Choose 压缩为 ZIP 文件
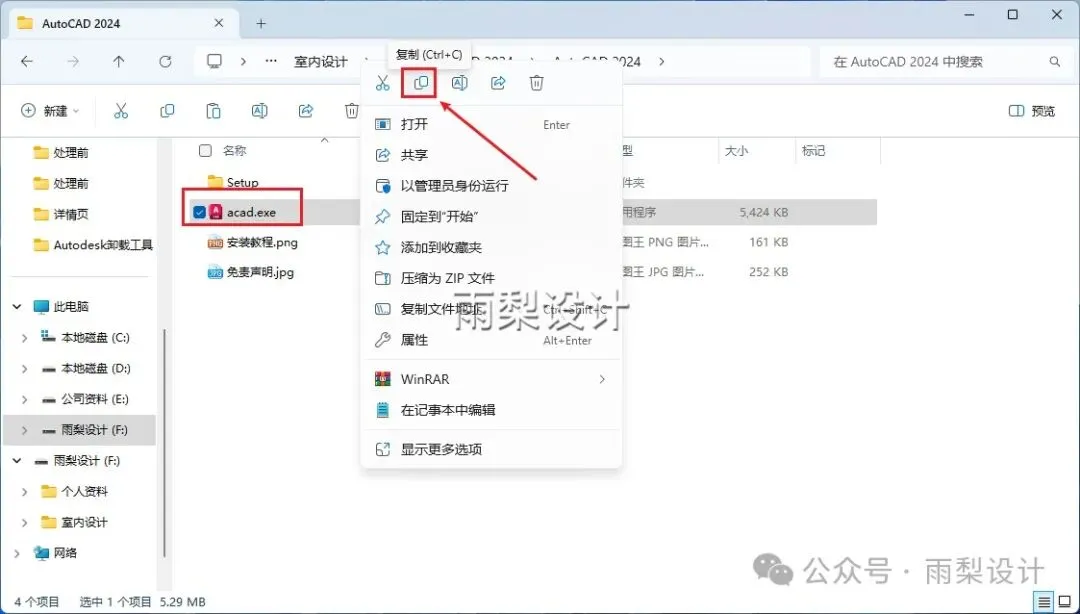 tap(492, 278)
